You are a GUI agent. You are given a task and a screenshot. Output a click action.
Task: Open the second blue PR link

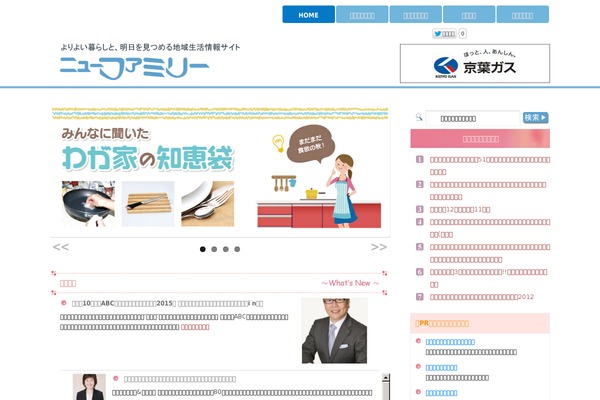pos(441,367)
